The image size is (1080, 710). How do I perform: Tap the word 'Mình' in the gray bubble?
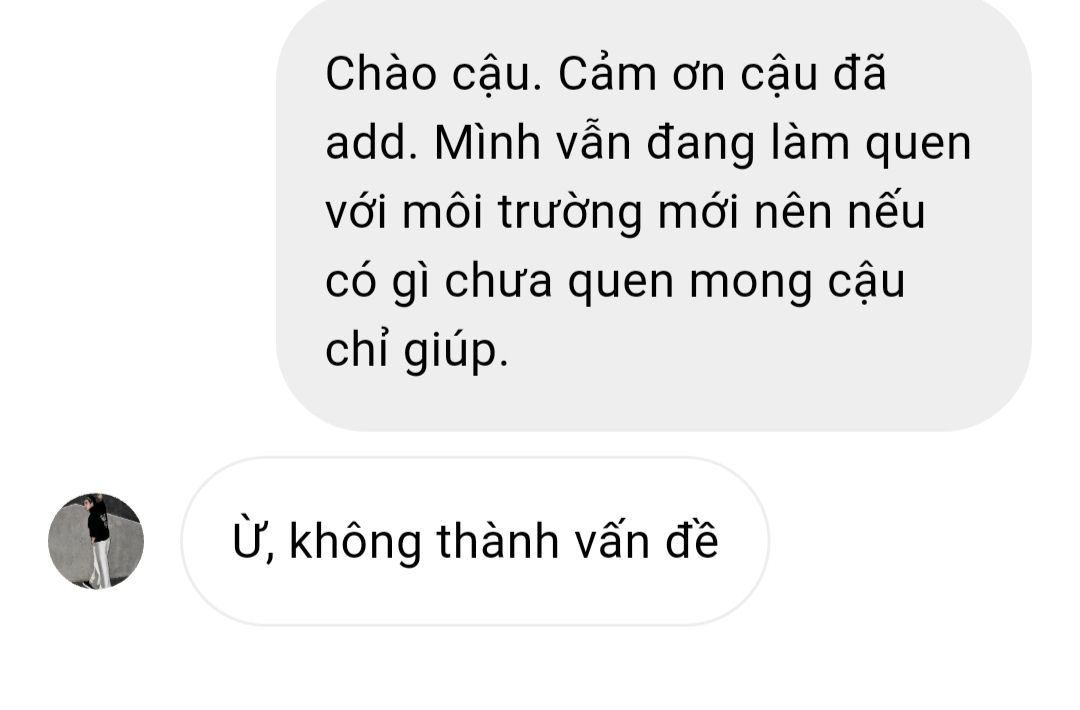[x=487, y=143]
